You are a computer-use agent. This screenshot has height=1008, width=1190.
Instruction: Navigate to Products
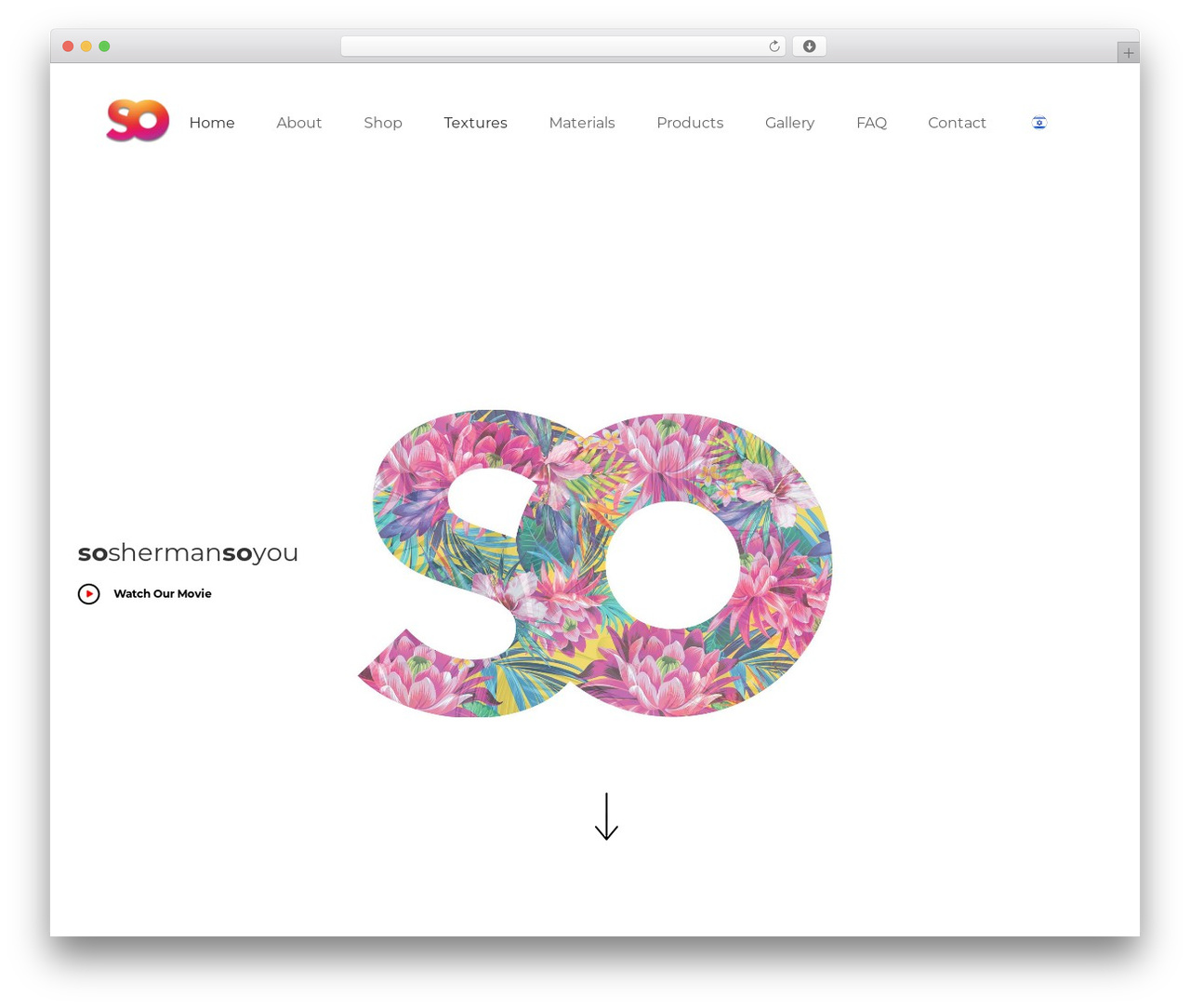690,123
